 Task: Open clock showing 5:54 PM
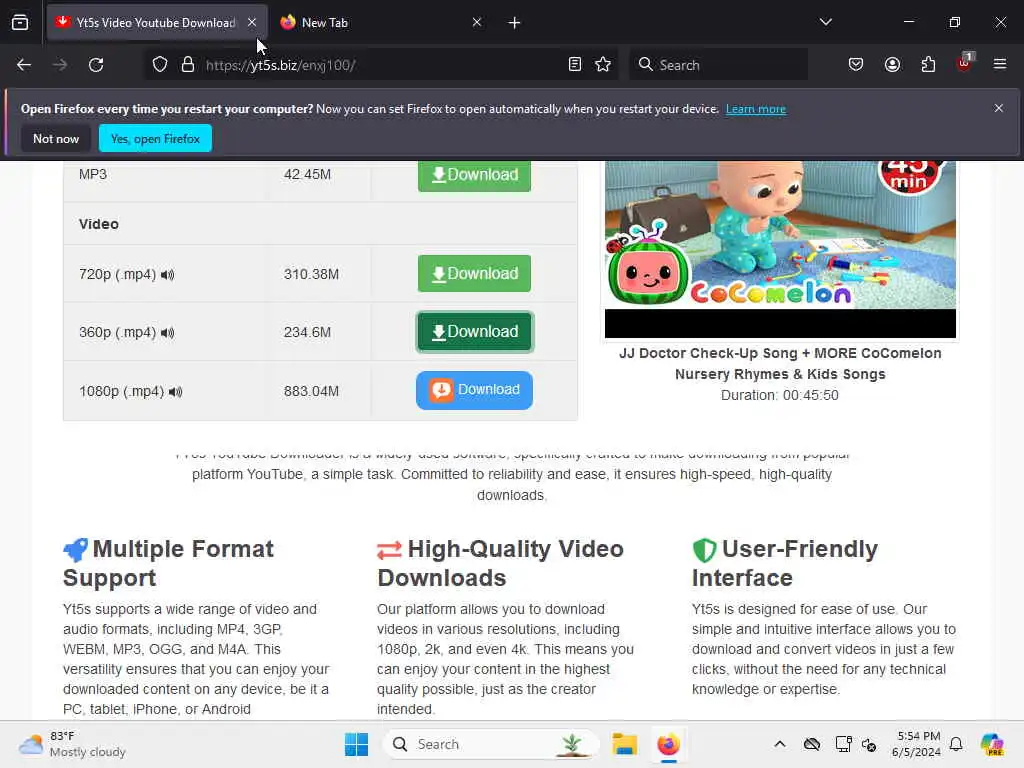tap(917, 744)
